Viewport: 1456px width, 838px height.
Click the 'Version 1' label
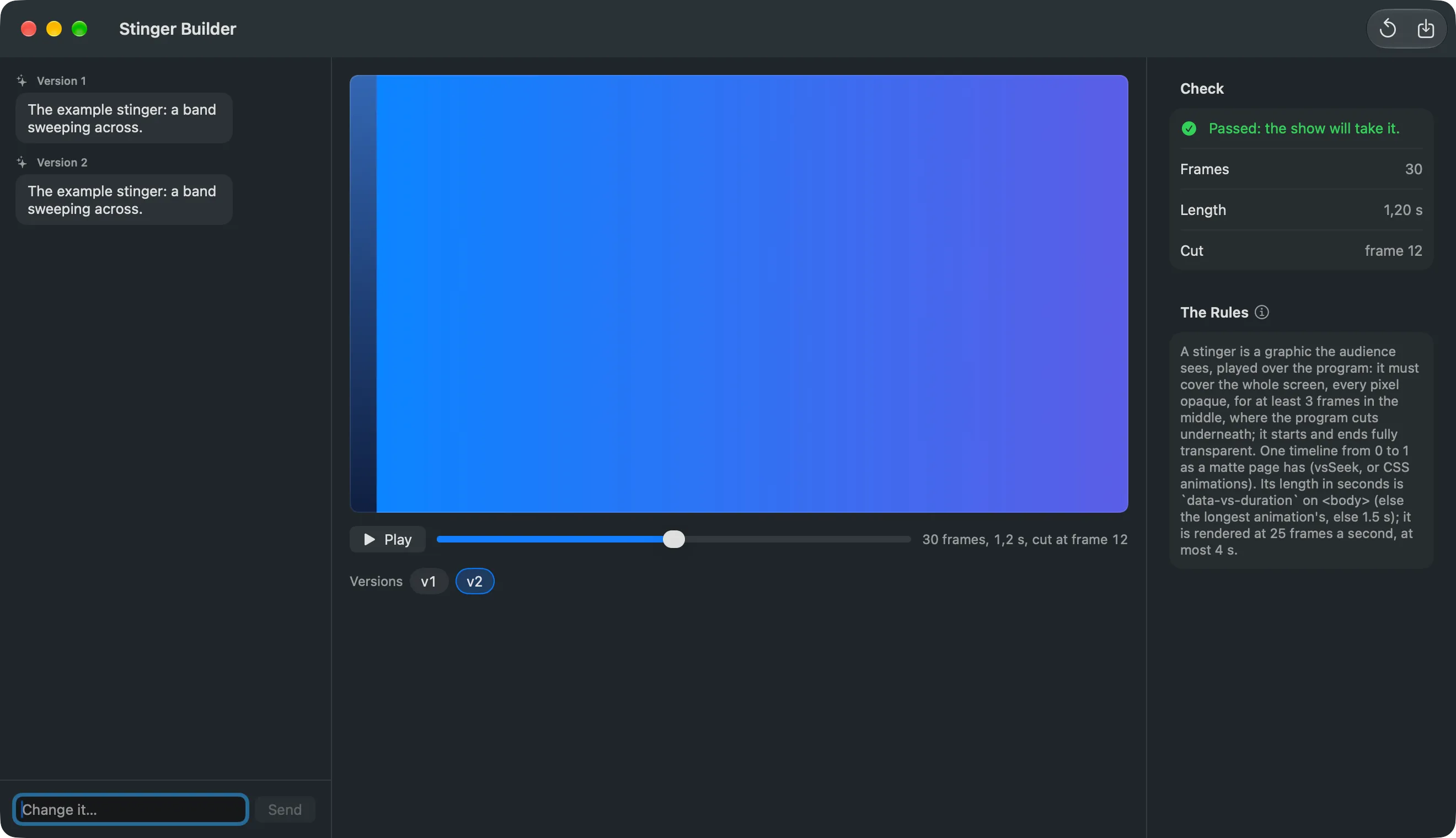point(61,80)
